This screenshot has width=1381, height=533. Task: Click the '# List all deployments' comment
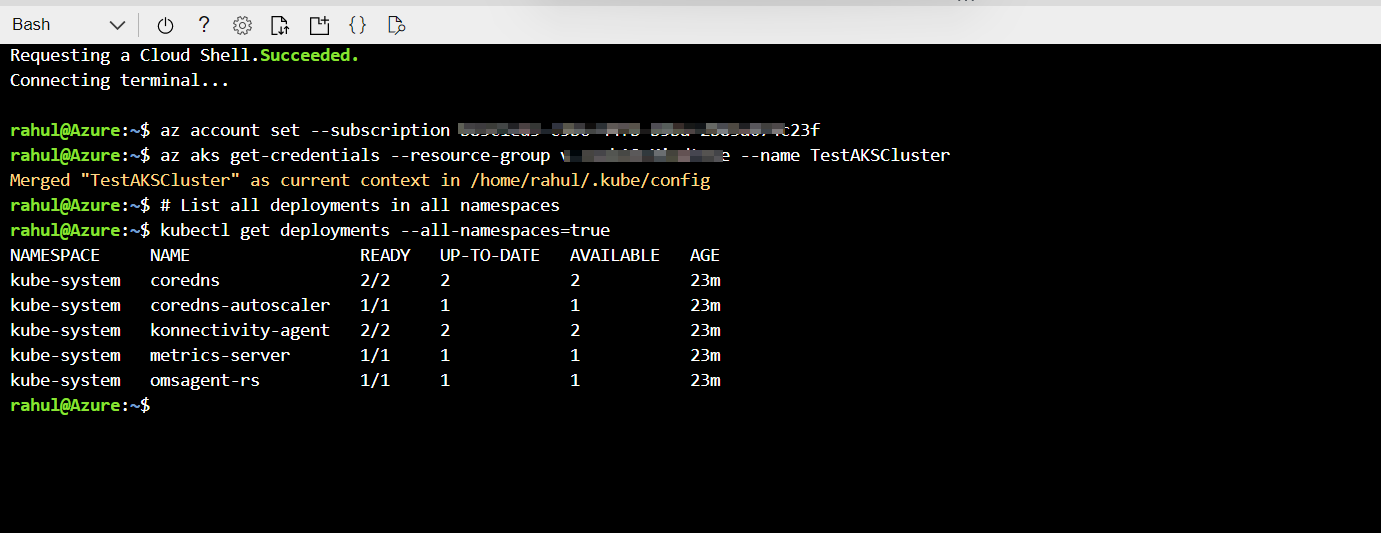tap(360, 205)
